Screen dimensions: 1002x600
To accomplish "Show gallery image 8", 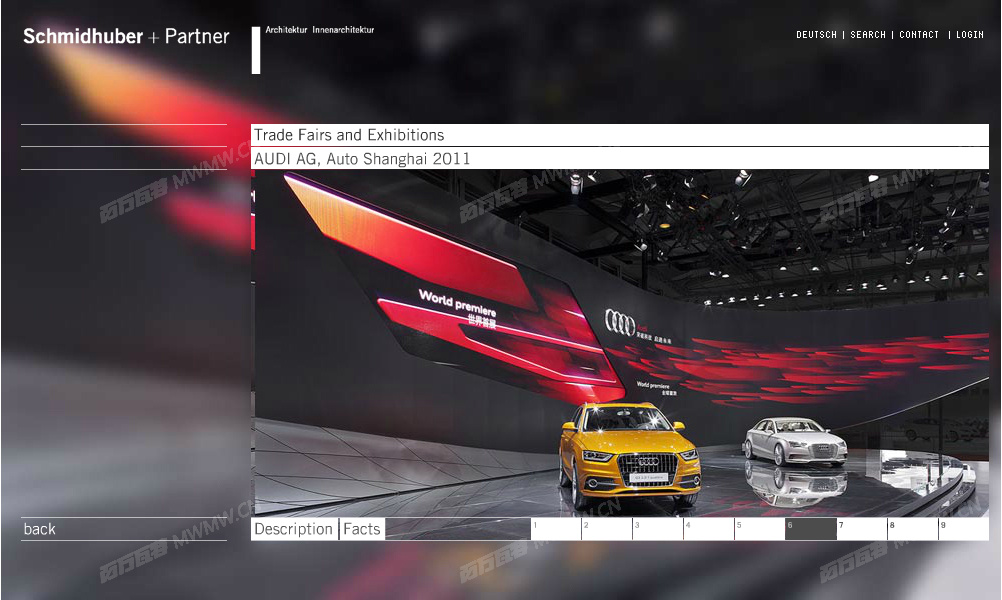I will click(913, 529).
